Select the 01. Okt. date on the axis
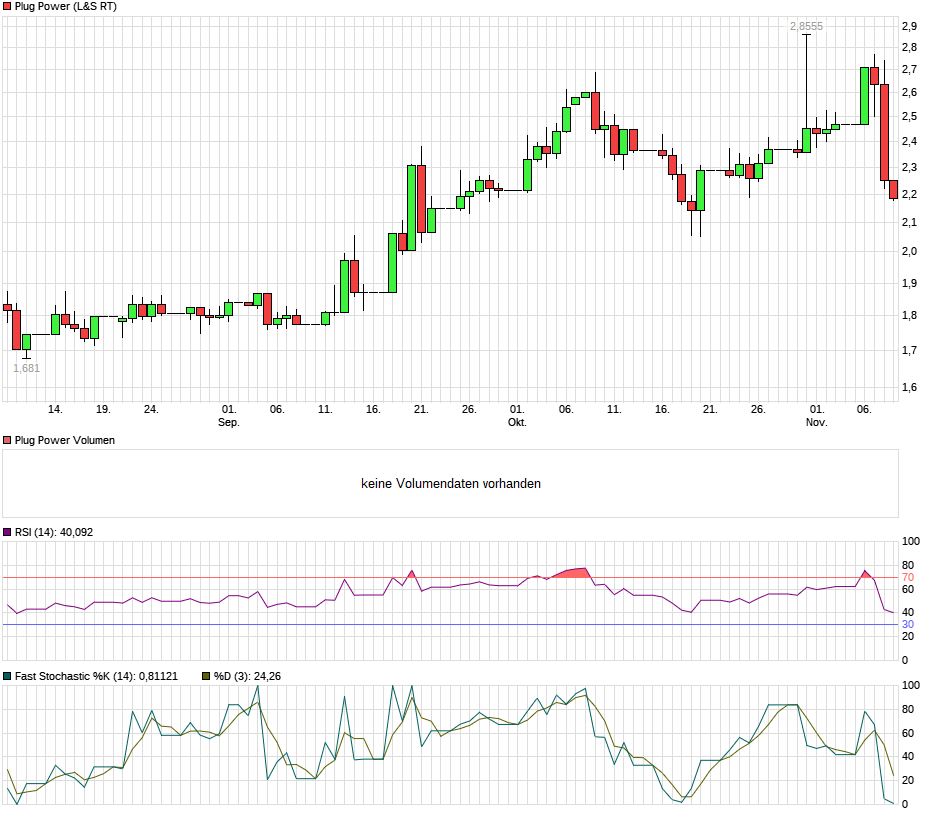 pyautogui.click(x=517, y=415)
